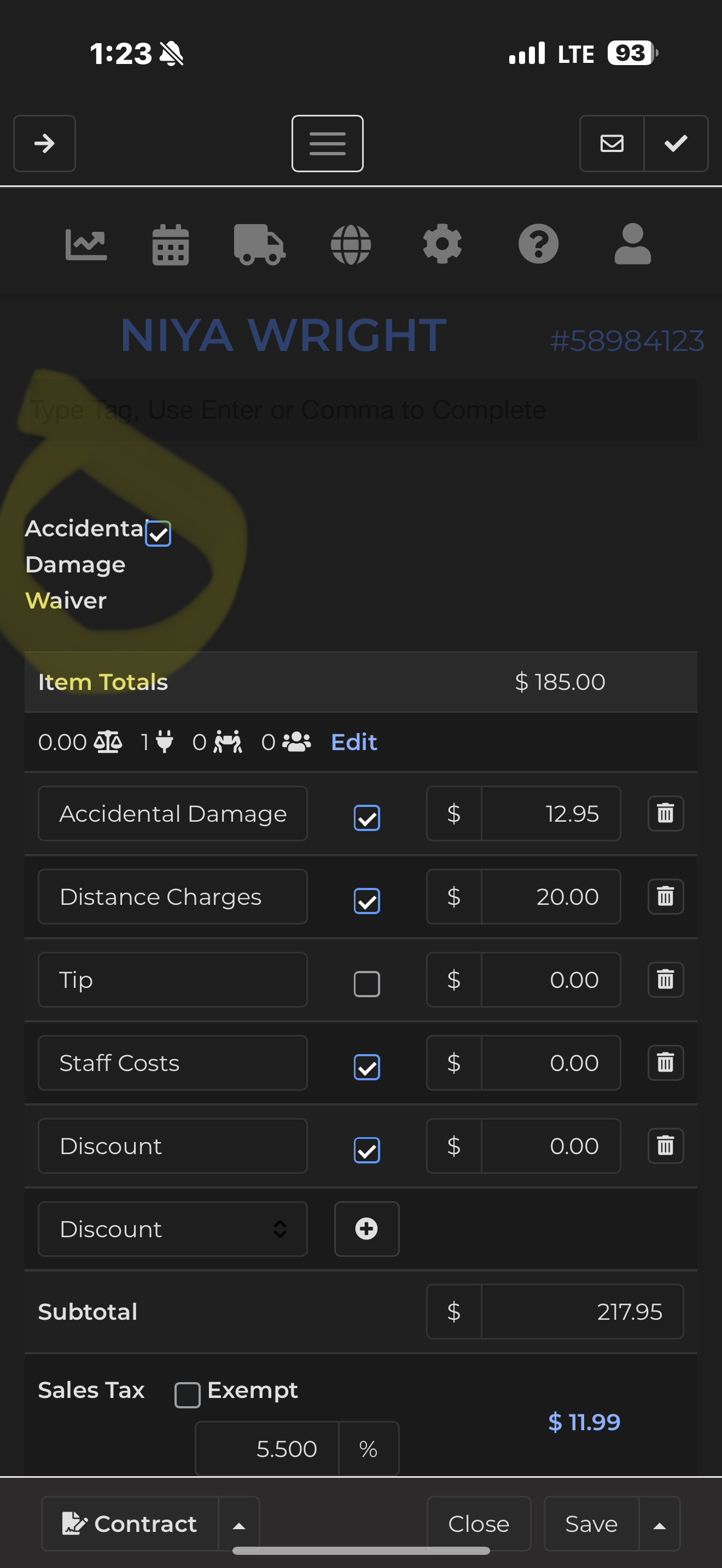Open the Discount fee type dropdown
The height and width of the screenshot is (1568, 722).
[172, 1229]
